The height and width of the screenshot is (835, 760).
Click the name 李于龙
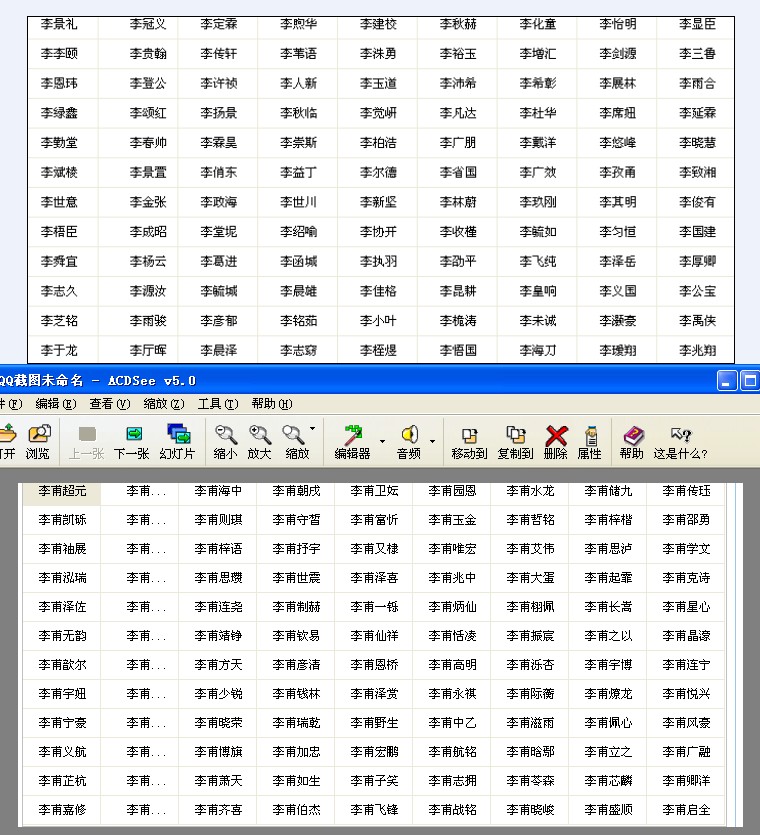click(59, 350)
